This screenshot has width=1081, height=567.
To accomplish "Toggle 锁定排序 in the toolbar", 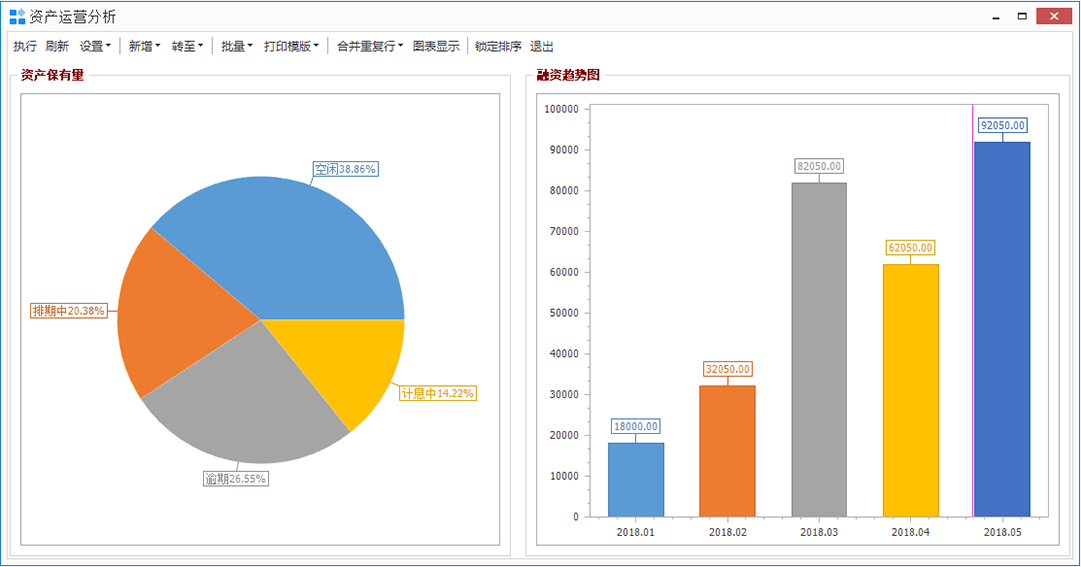I will click(x=498, y=46).
